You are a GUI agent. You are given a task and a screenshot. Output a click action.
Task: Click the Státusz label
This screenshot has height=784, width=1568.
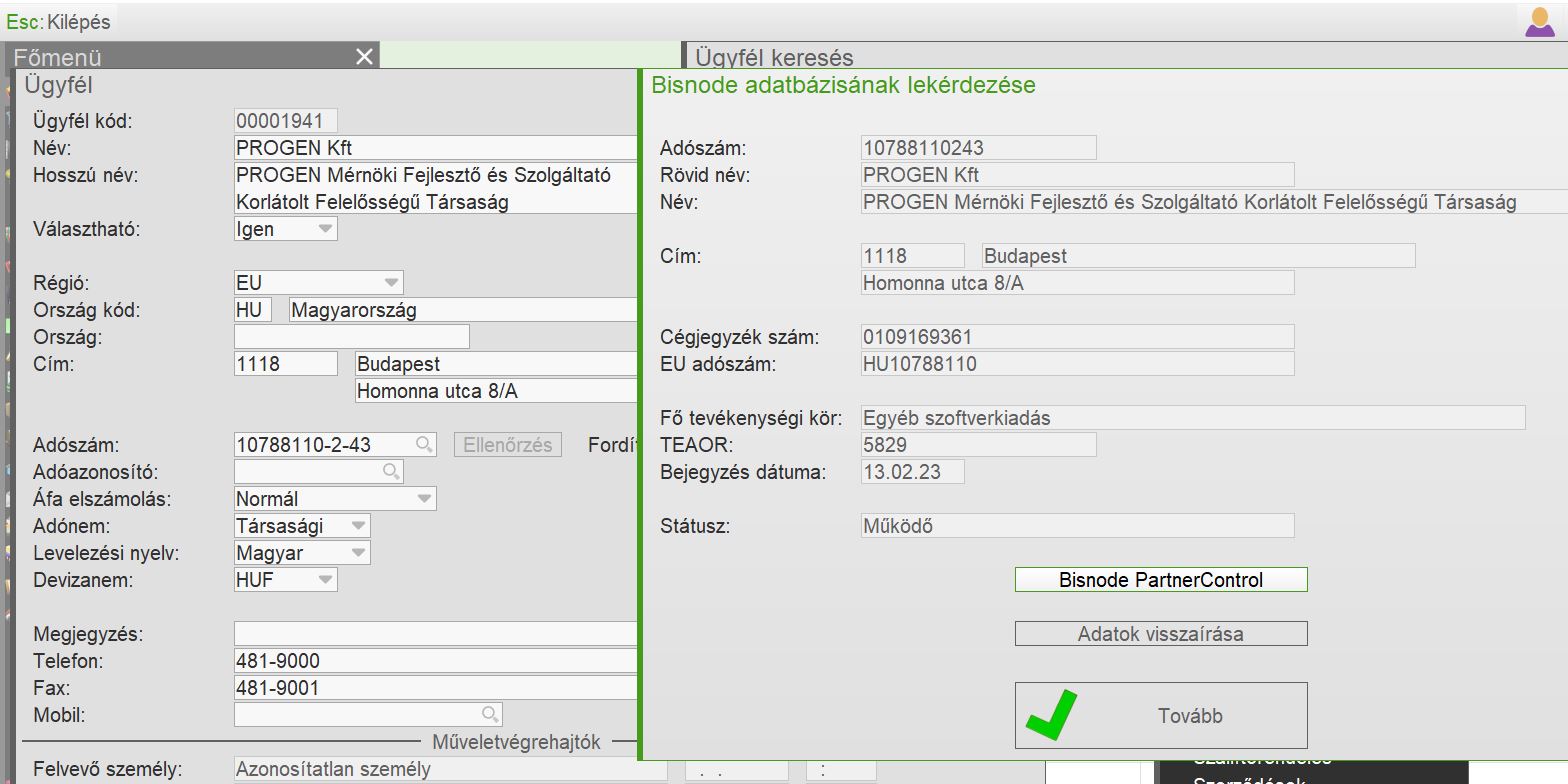click(x=695, y=526)
